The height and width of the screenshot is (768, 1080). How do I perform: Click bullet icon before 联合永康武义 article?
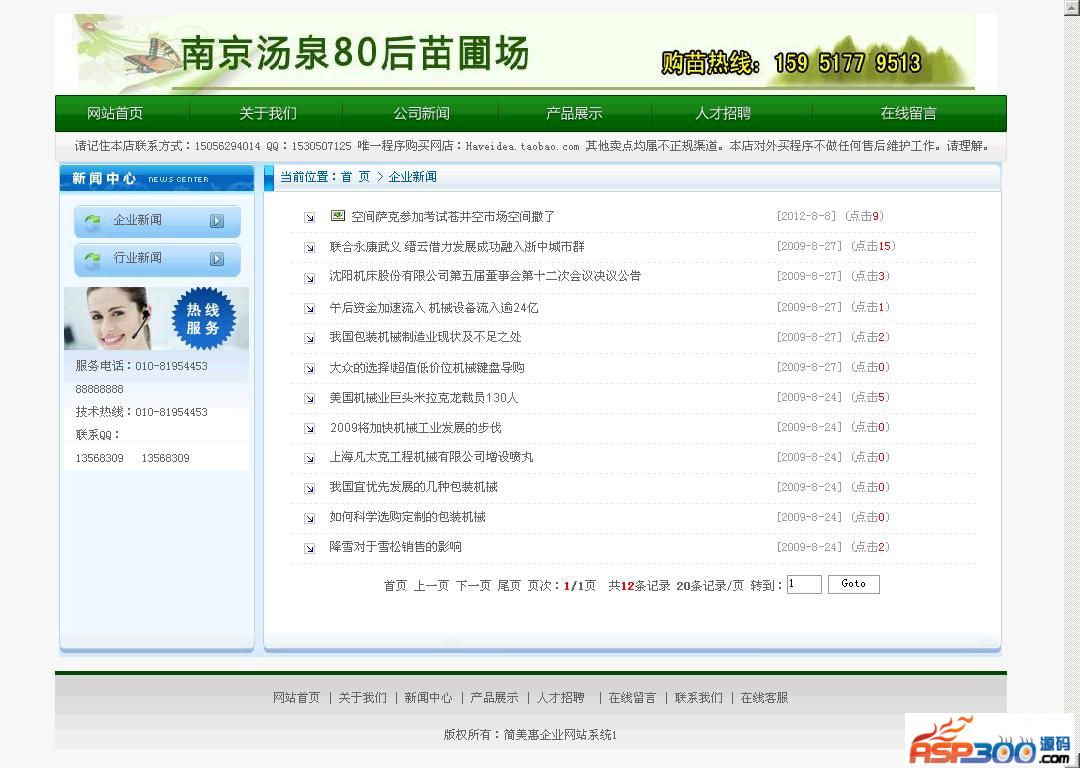point(310,247)
